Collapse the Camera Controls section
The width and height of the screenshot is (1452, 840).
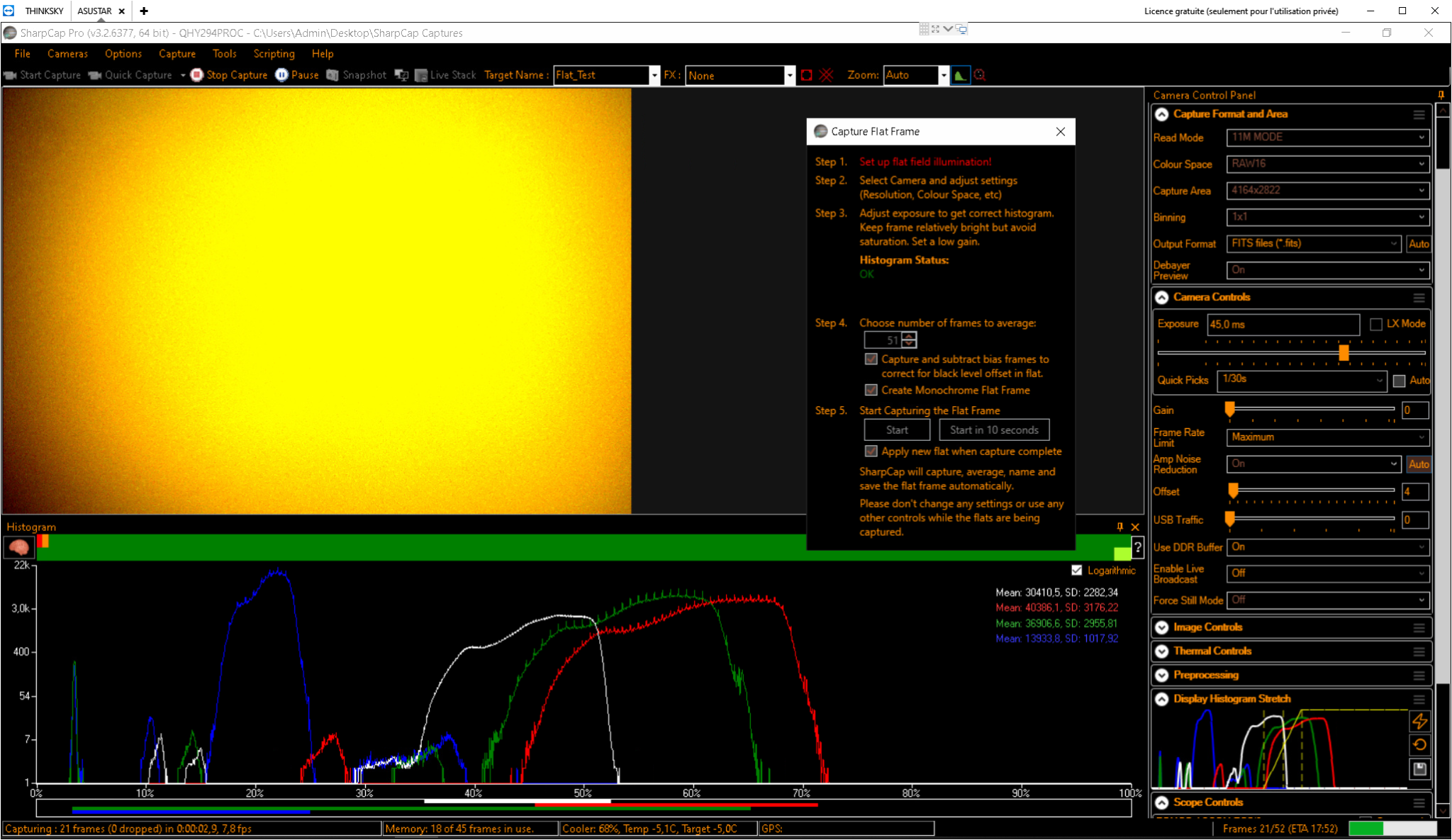pos(1162,298)
